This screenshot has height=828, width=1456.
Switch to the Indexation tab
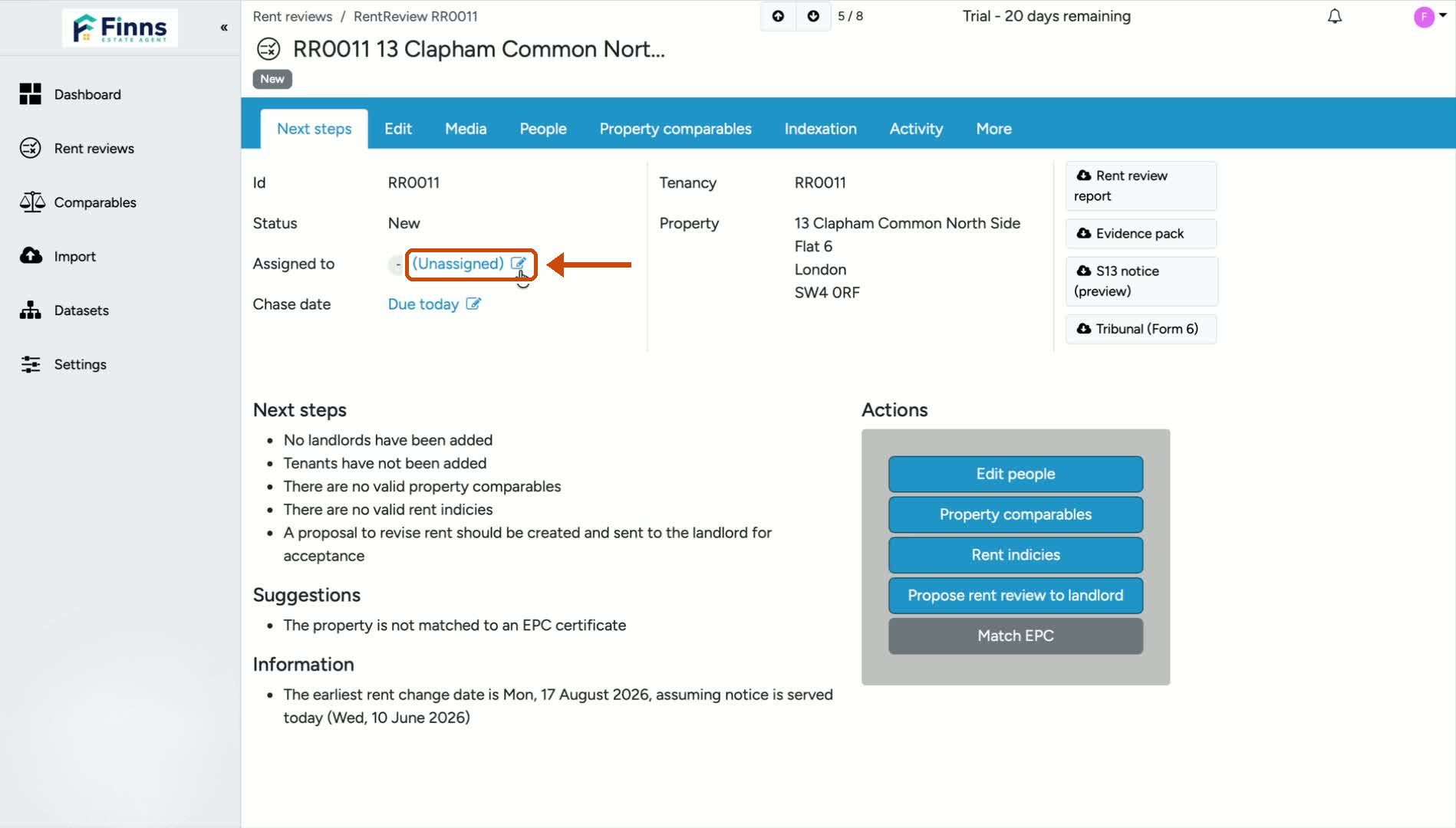click(x=820, y=129)
